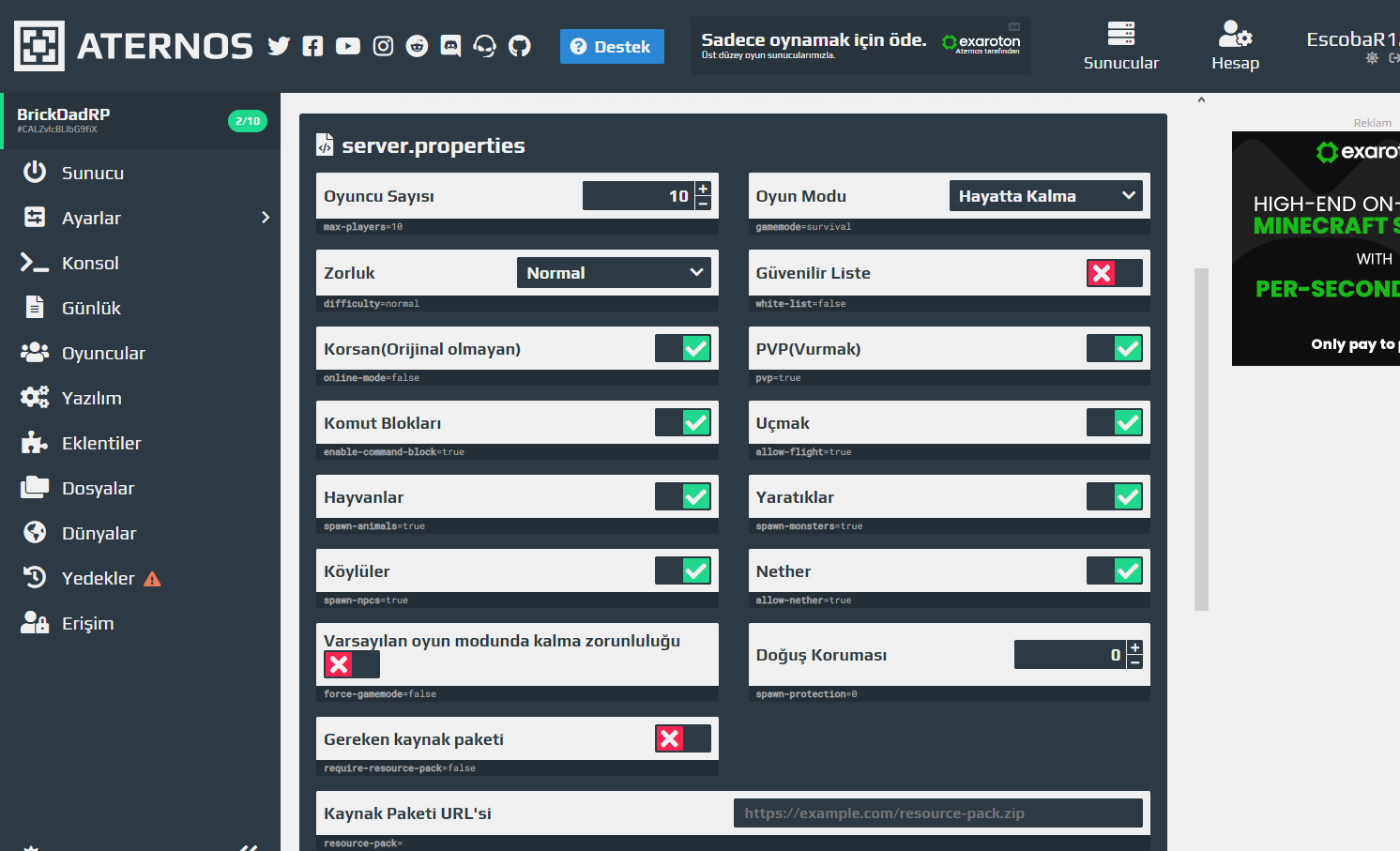Click the account settings gear icon
Image resolution: width=1400 pixels, height=851 pixels.
pyautogui.click(x=1372, y=58)
